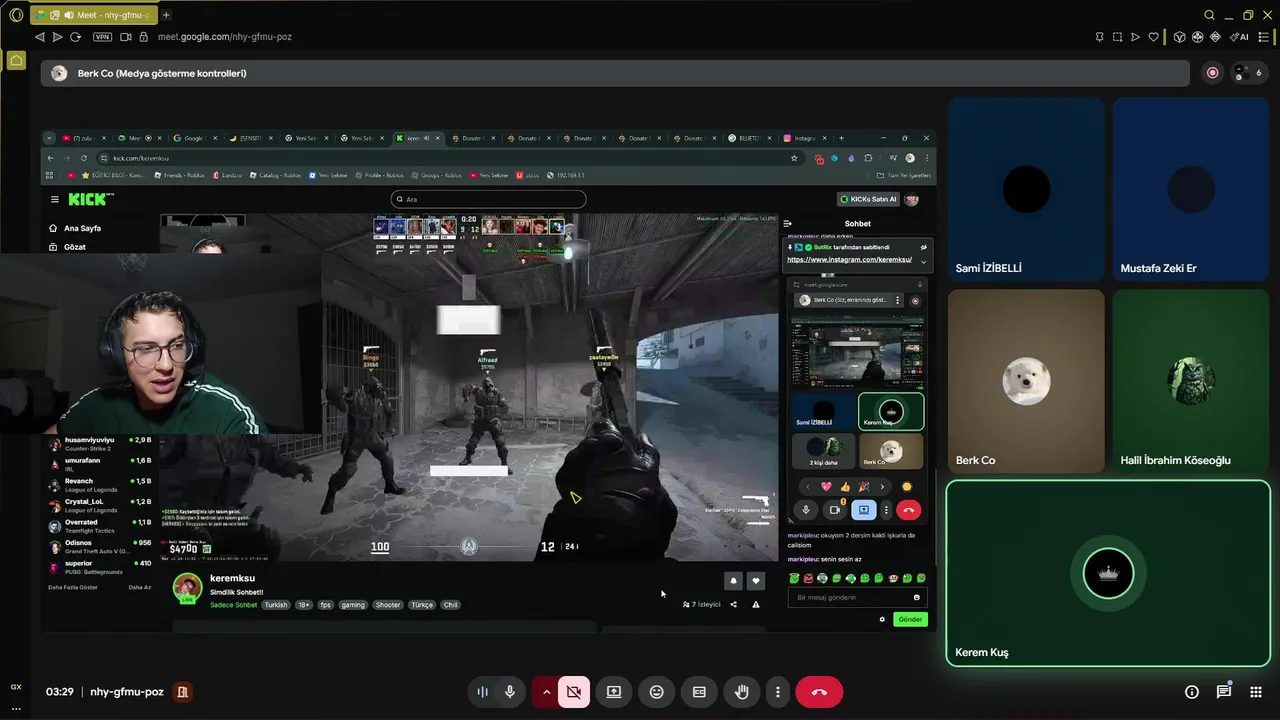
Task: Click the Ara search field in shared Kick page
Action: coord(488,199)
